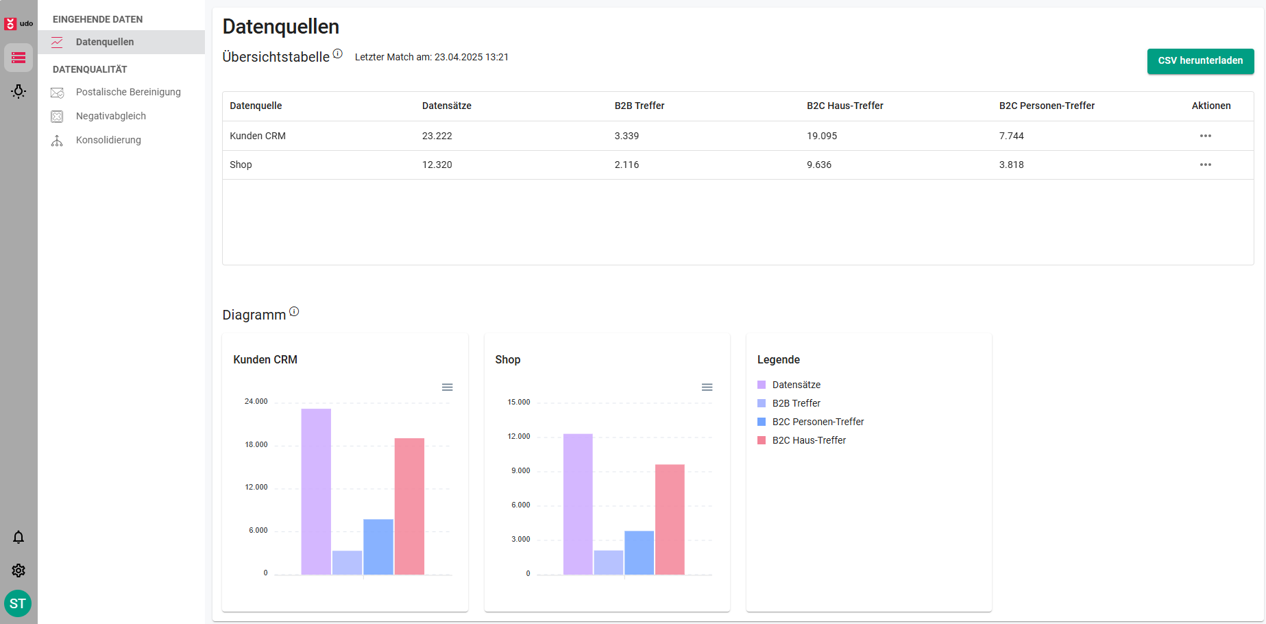Toggle Datensätze series in the legend

[x=796, y=385]
